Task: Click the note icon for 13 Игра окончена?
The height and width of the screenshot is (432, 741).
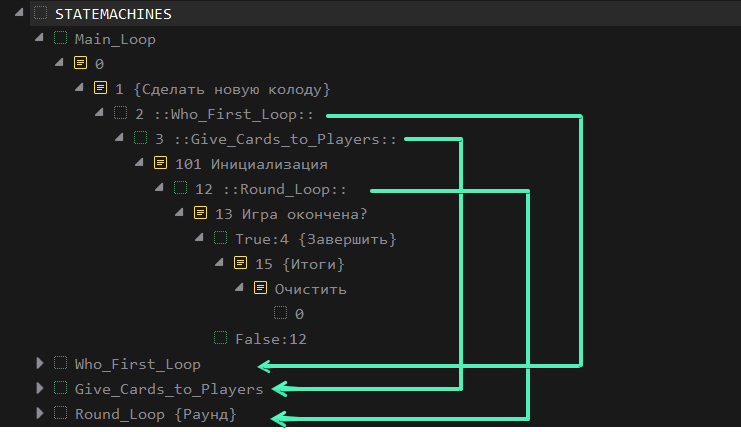Action: (x=200, y=213)
